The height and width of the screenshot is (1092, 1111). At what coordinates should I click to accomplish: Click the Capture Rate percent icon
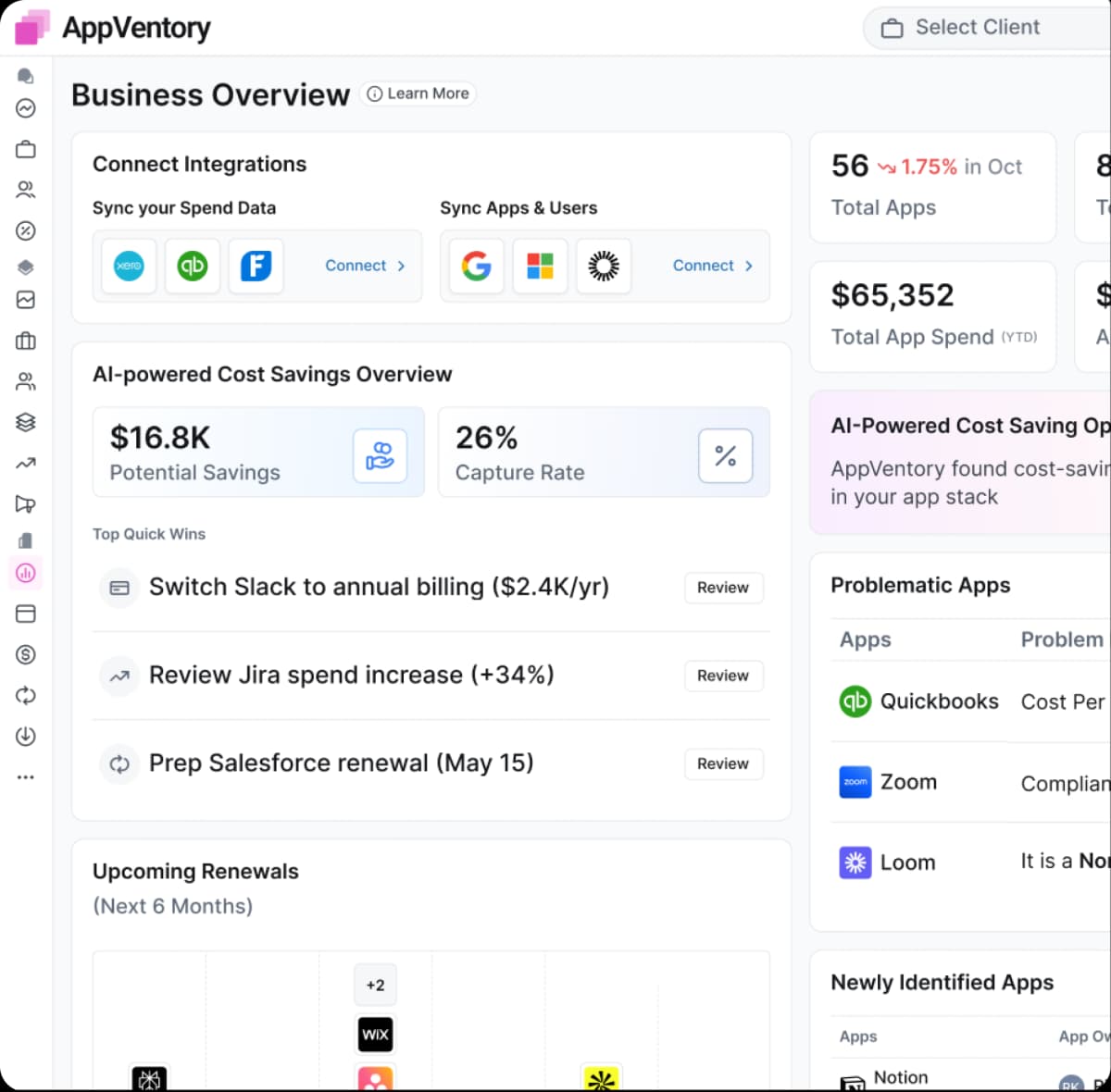tap(726, 455)
